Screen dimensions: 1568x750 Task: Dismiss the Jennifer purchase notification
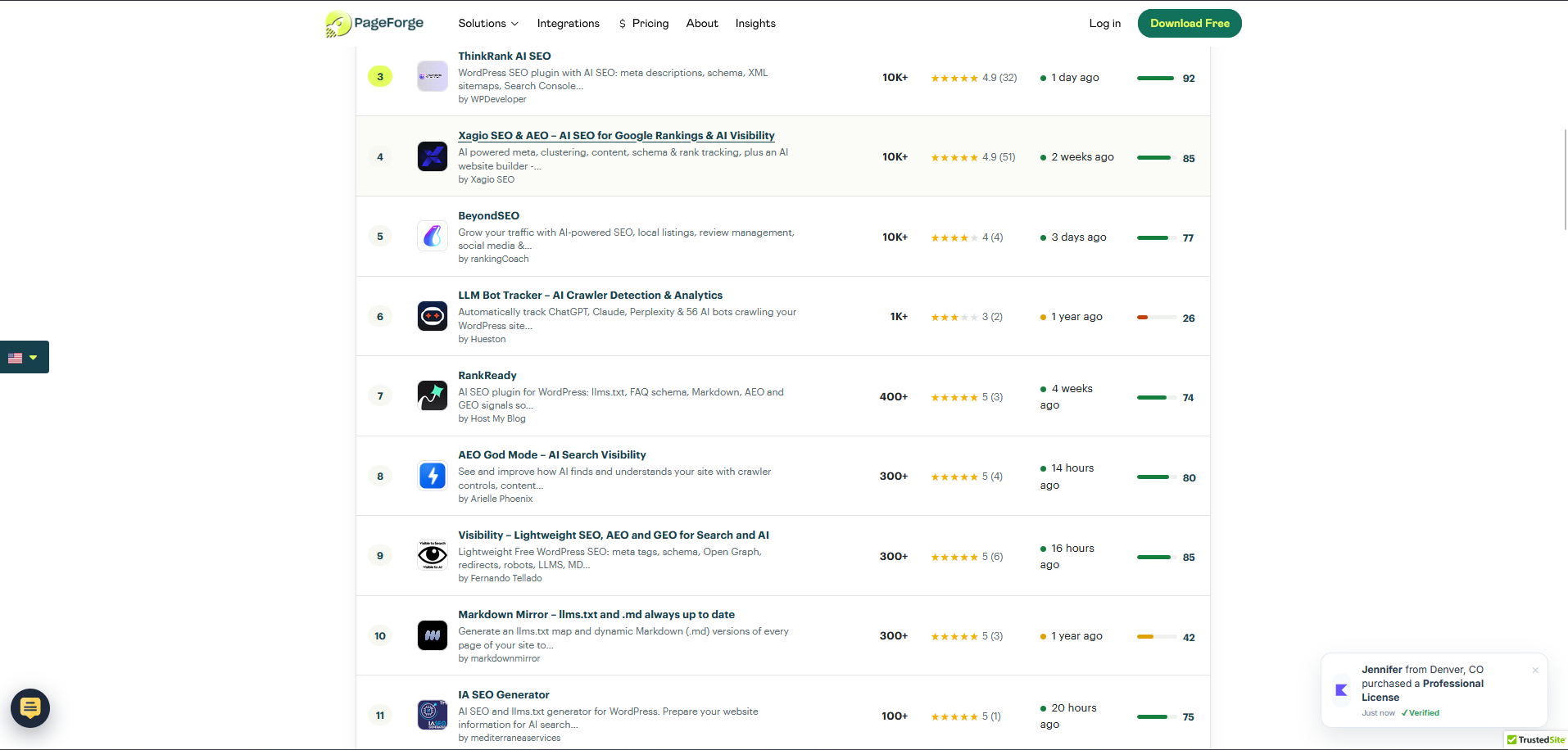[1535, 670]
